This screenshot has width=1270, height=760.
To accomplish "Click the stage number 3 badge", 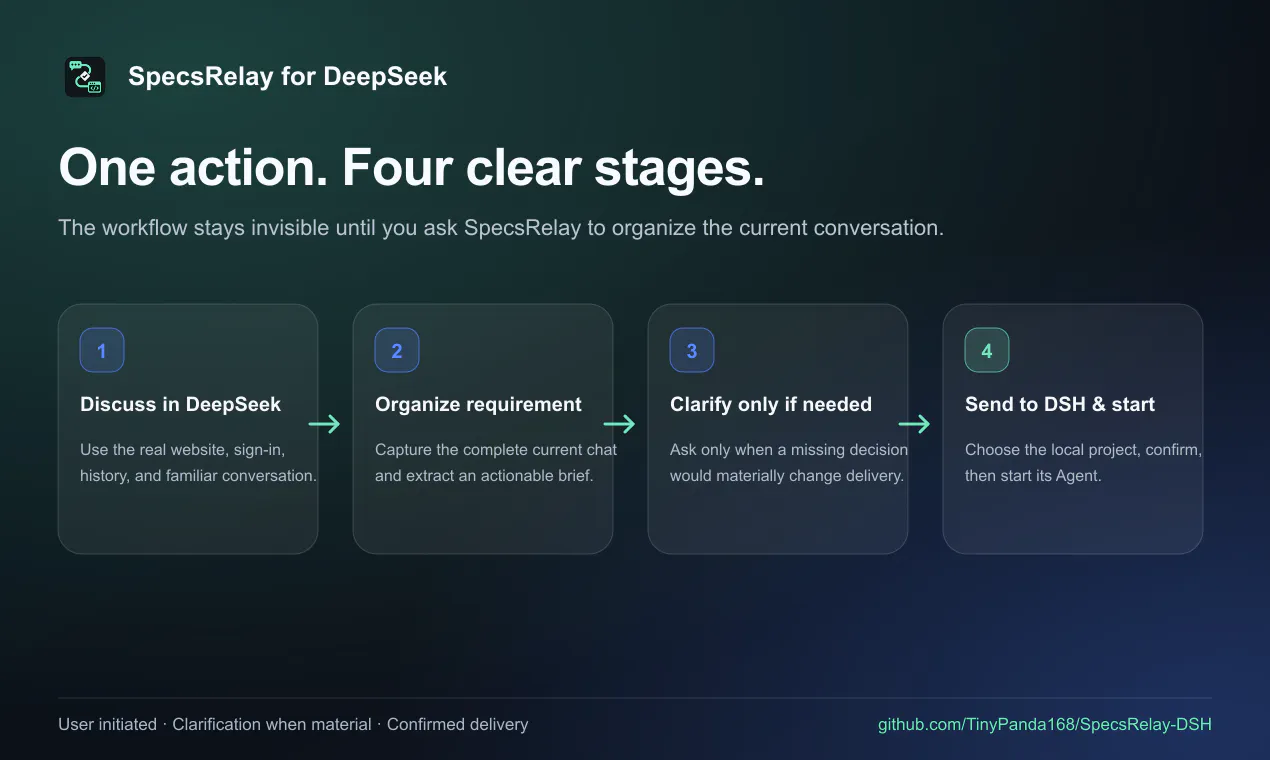I will [692, 351].
